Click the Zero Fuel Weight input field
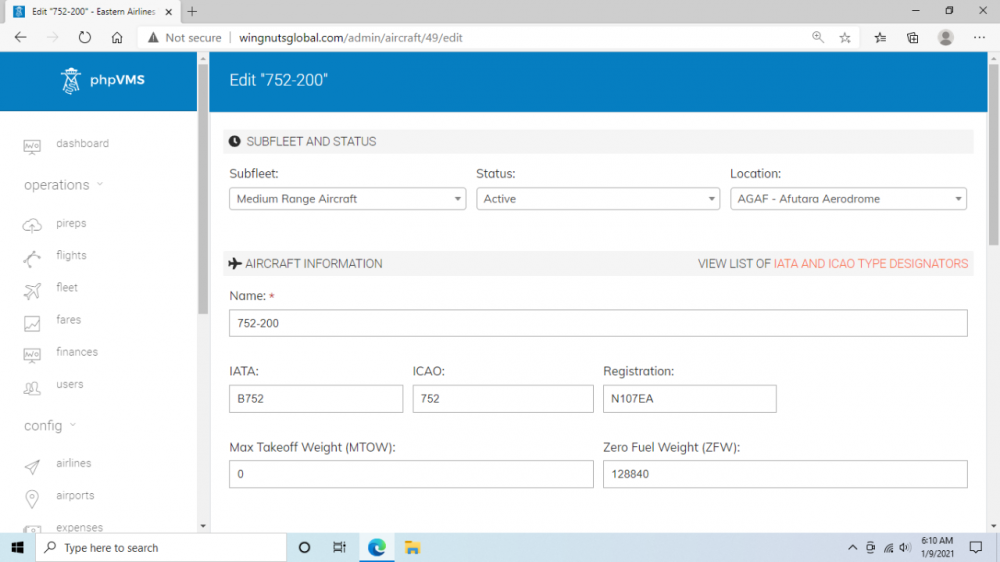This screenshot has height=562, width=1000. coord(784,474)
